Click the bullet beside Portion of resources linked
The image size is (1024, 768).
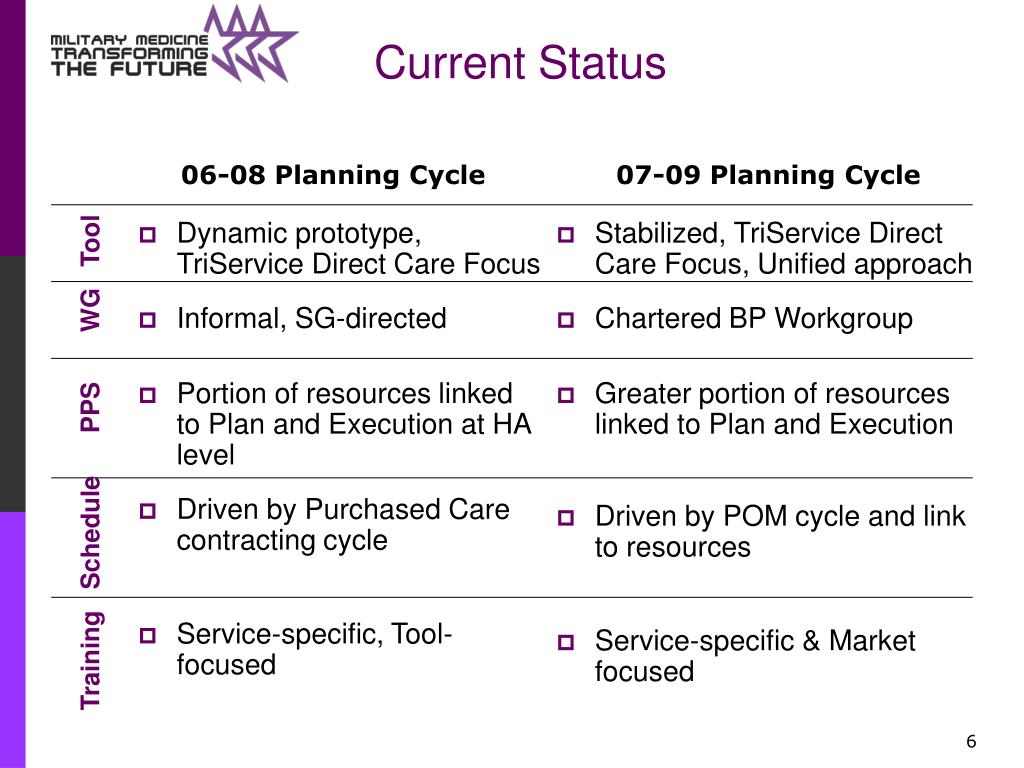pos(148,395)
